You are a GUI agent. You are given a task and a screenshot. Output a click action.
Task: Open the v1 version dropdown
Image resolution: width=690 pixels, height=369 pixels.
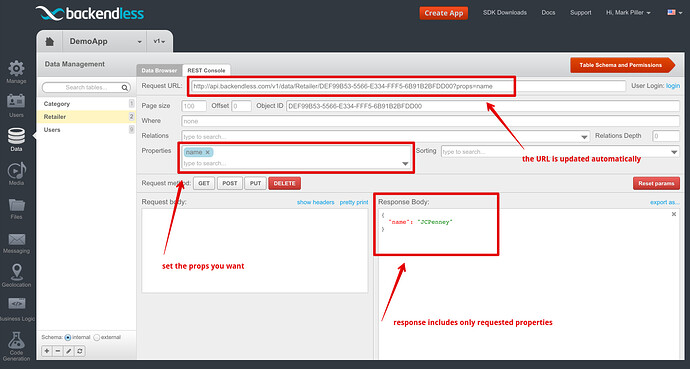tap(159, 41)
